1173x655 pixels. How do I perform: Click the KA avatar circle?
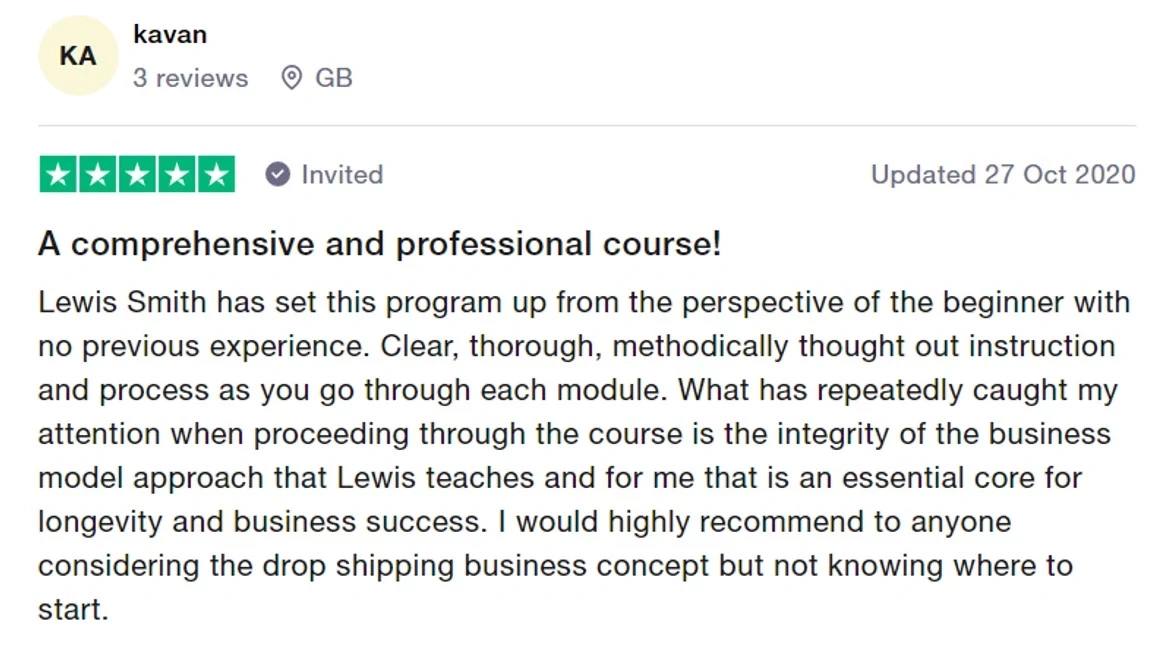77,57
